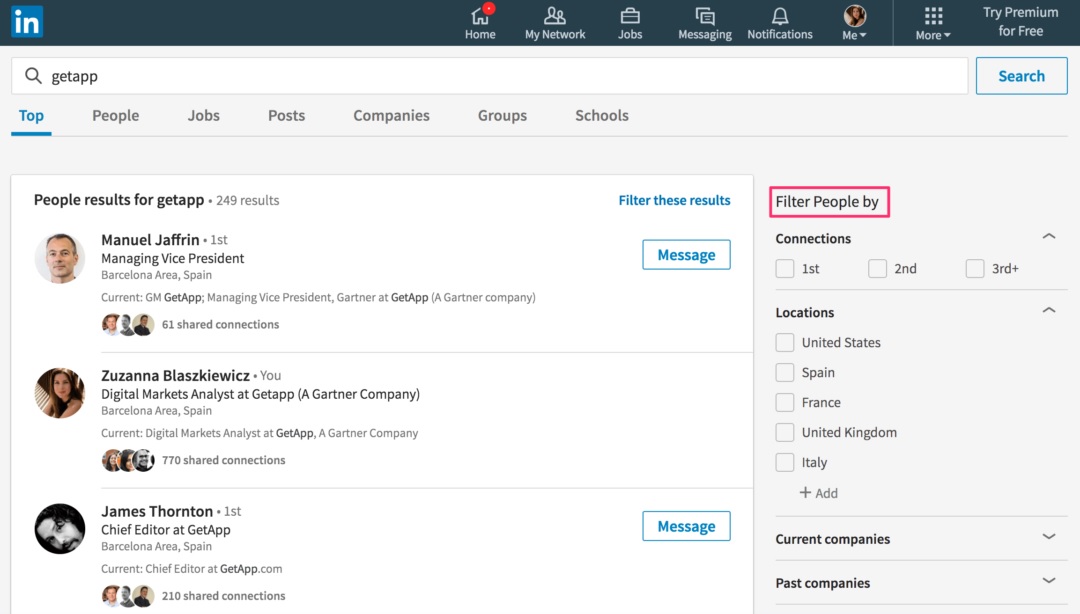Select the Top results tab
The width and height of the screenshot is (1080, 614).
(x=31, y=115)
